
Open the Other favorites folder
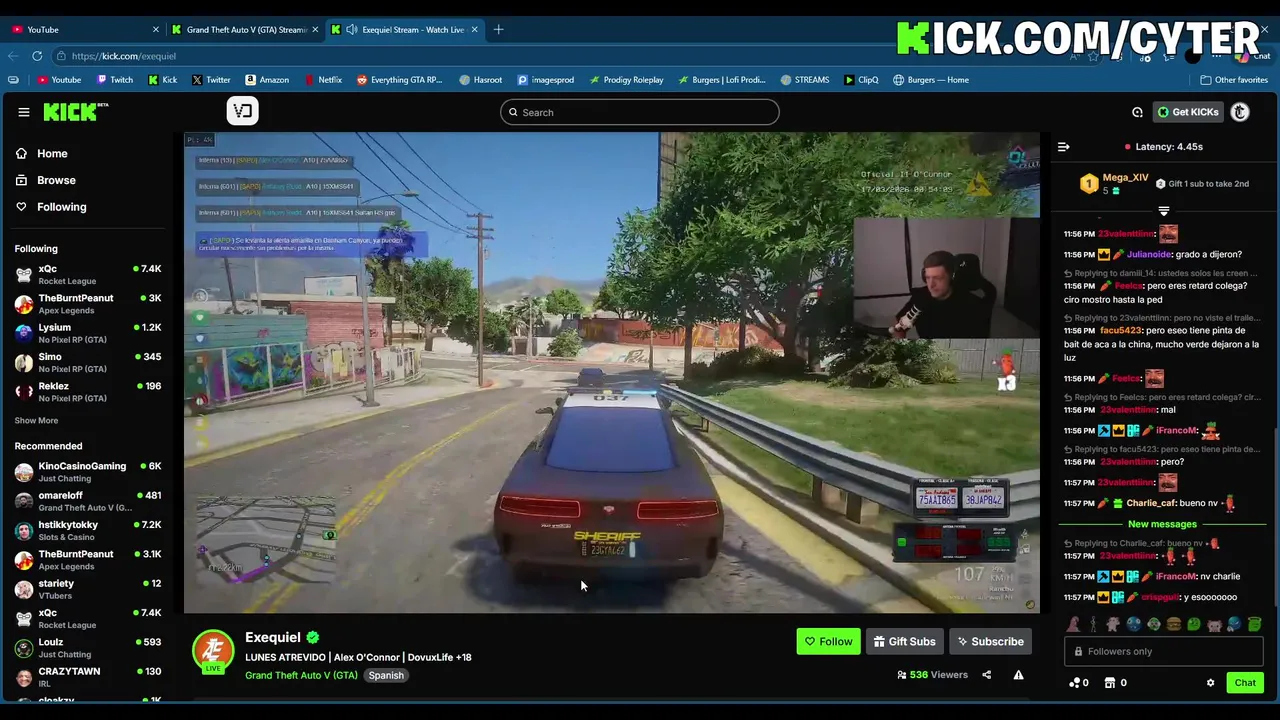1234,80
